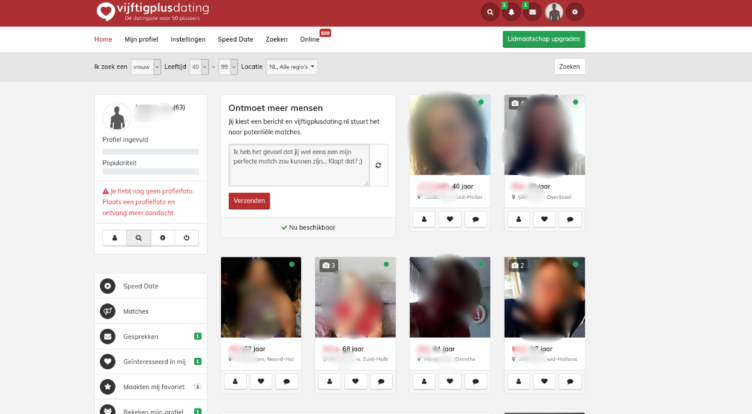Click the Matches icon in the sidebar
Image resolution: width=752 pixels, height=414 pixels.
[x=107, y=311]
